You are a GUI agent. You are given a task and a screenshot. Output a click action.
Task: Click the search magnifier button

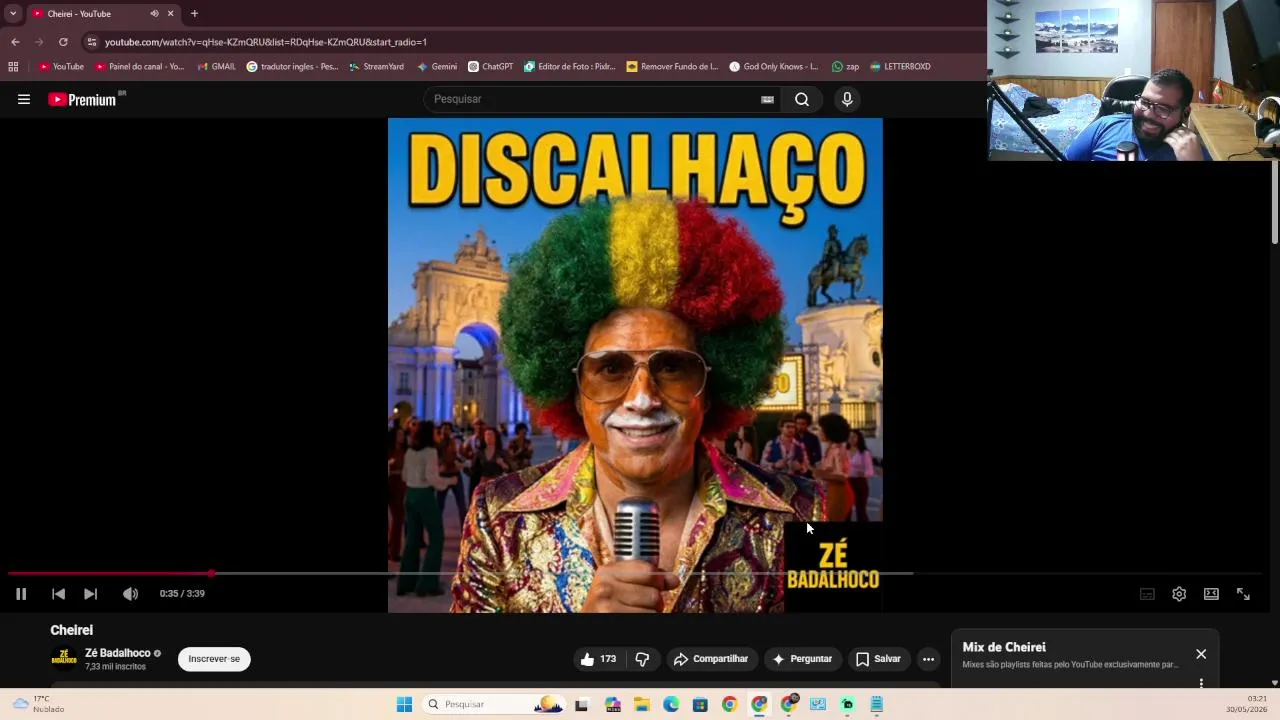pyautogui.click(x=802, y=99)
